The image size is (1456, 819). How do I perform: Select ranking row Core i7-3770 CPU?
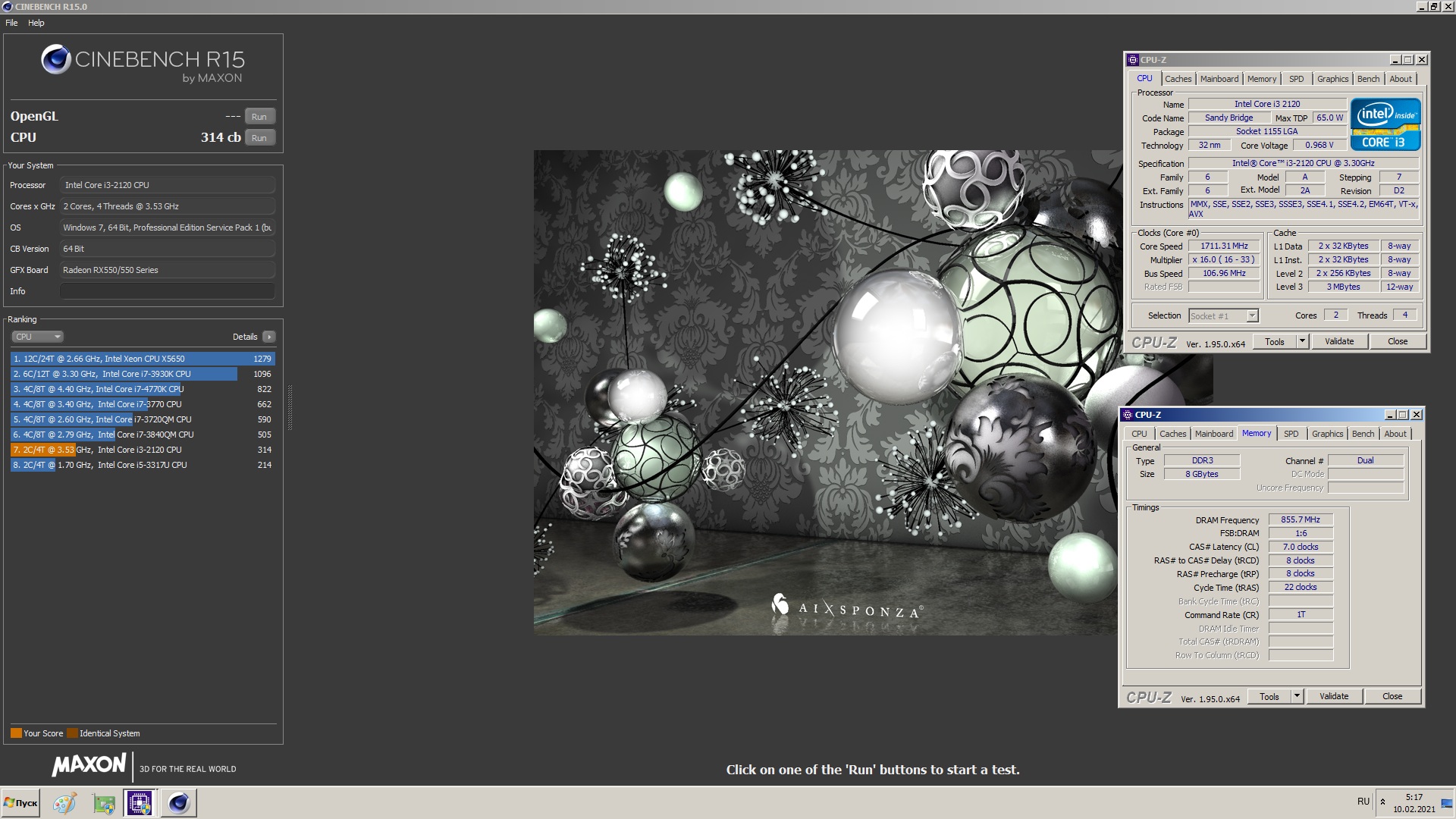tap(143, 404)
